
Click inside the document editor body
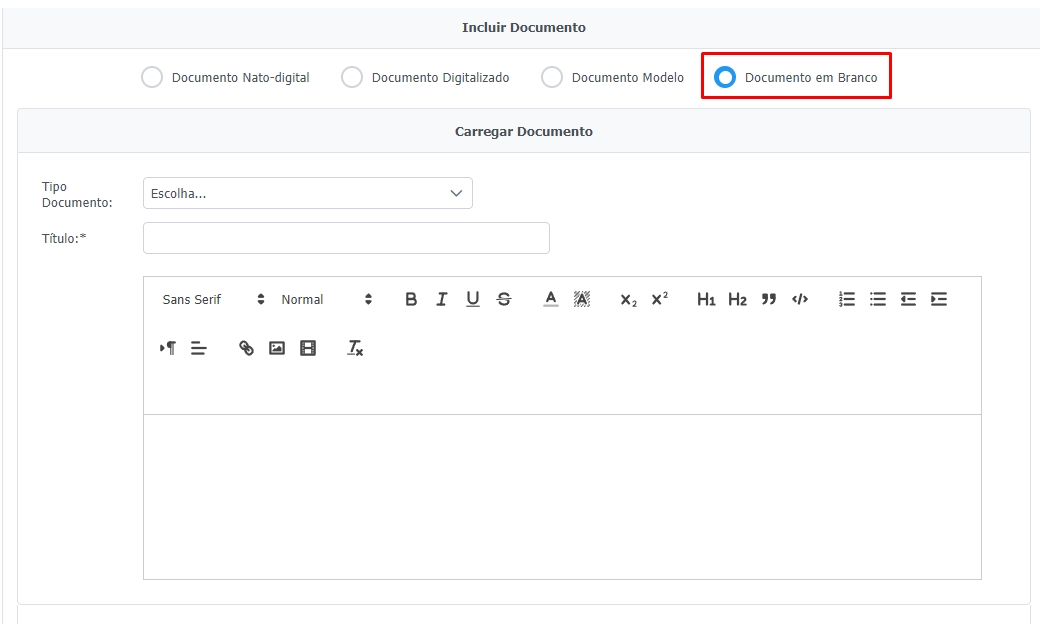[562, 496]
